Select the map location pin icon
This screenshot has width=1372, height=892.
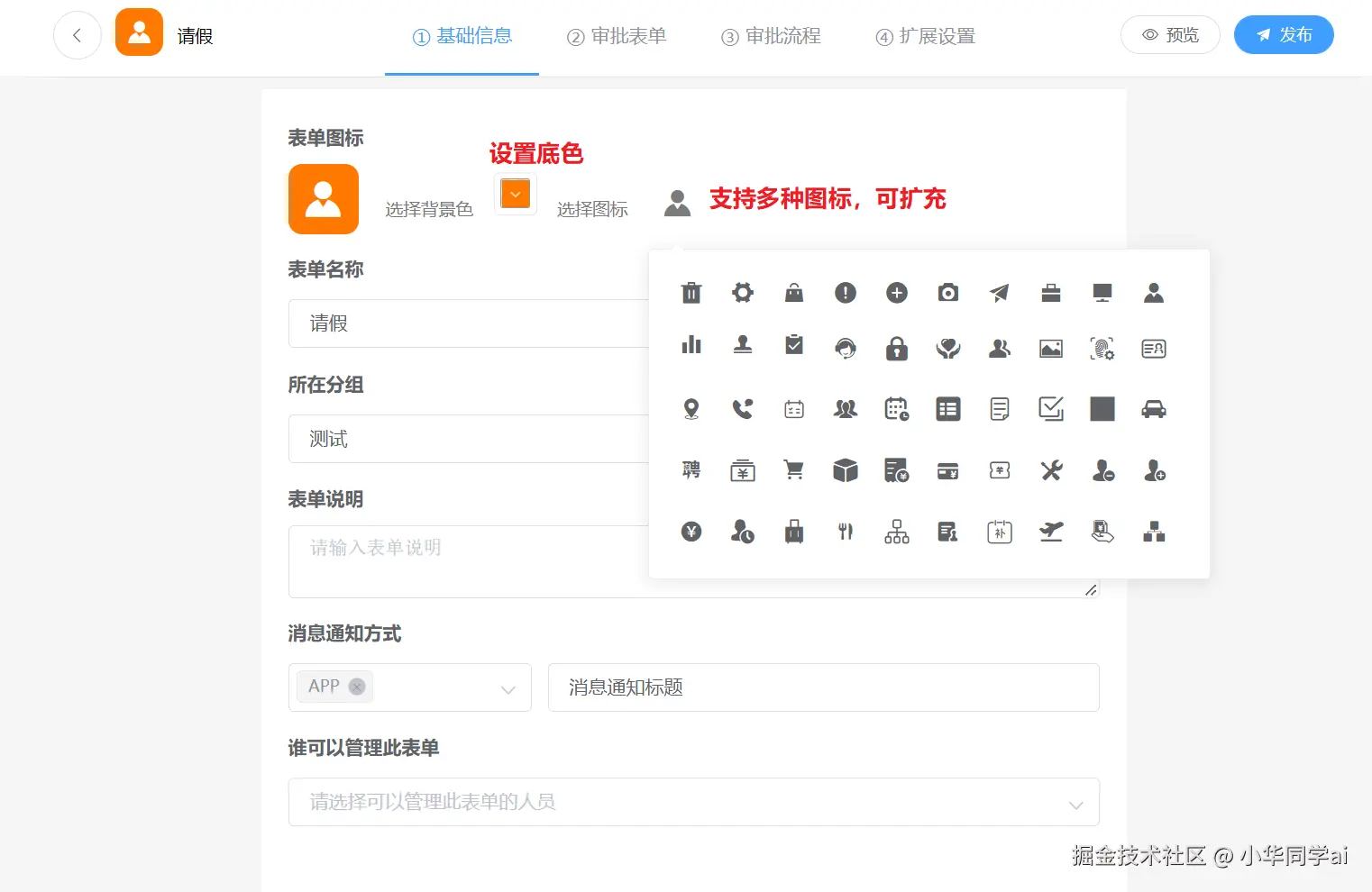coord(691,409)
